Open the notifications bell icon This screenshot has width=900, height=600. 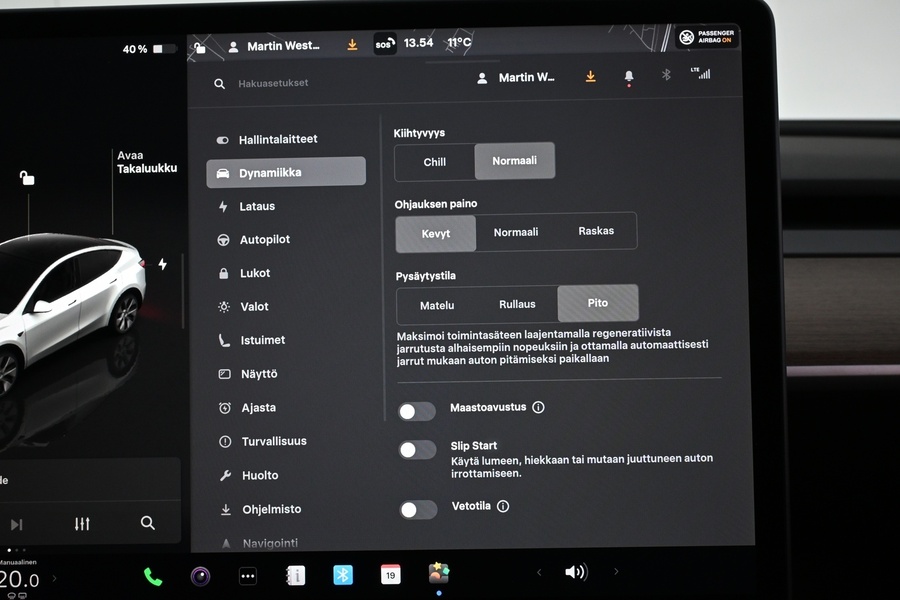pyautogui.click(x=629, y=77)
